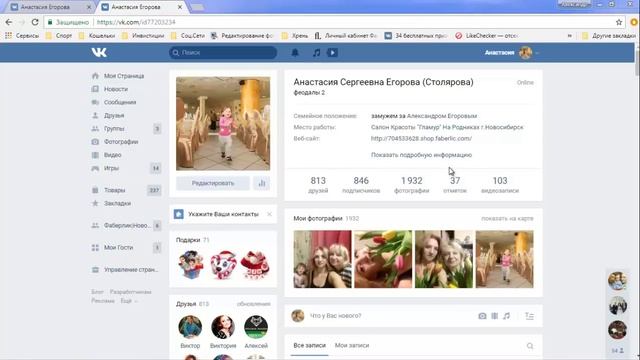This screenshot has height=360, width=640.
Task: Click показать на карте link
Action: pos(507,218)
